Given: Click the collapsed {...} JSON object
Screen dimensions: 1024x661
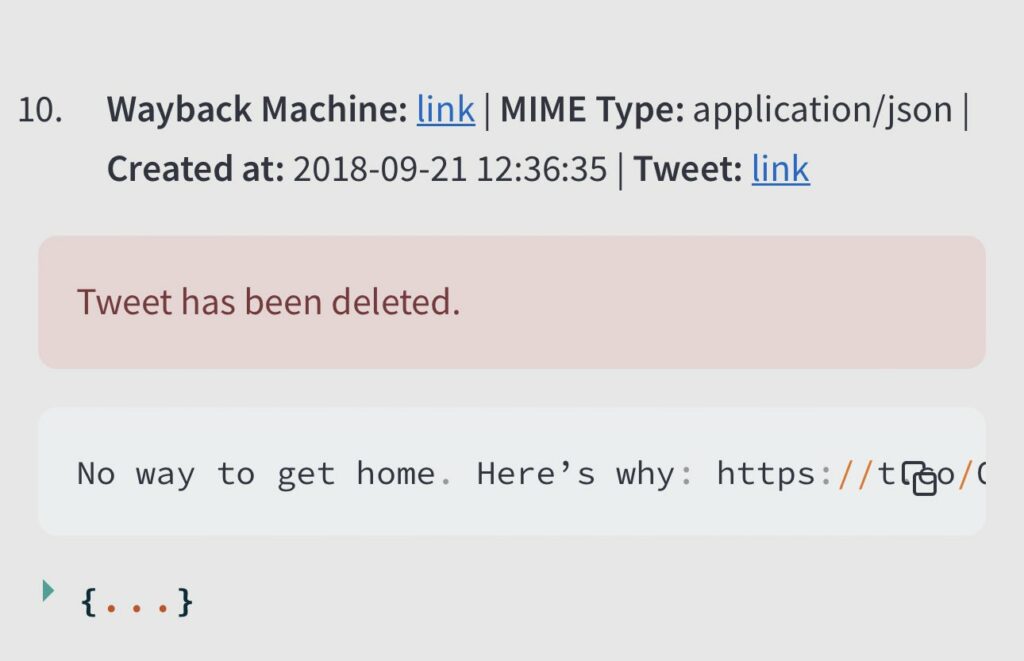Looking at the screenshot, I should [x=136, y=602].
